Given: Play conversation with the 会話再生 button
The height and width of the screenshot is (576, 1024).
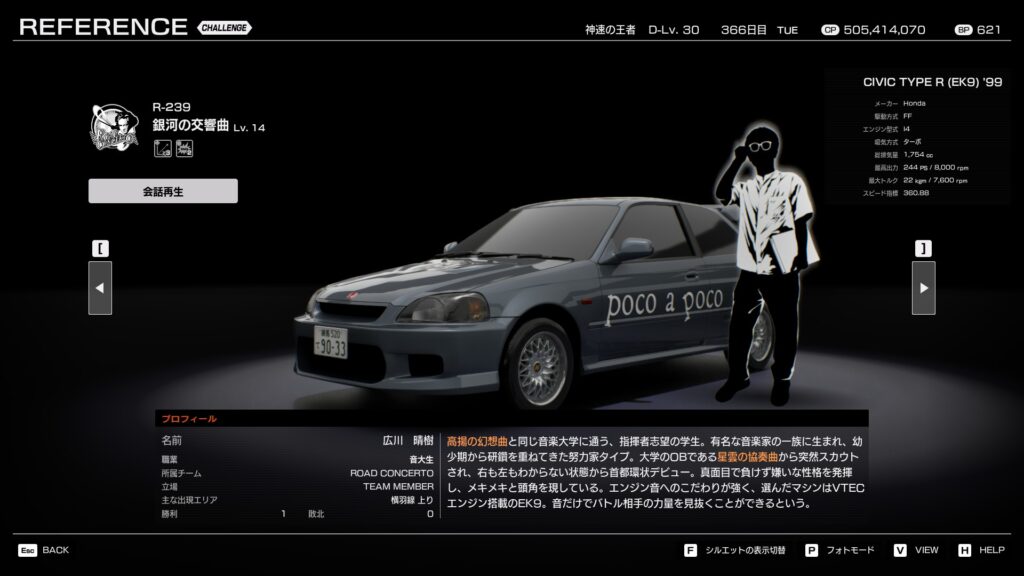Looking at the screenshot, I should (x=163, y=191).
